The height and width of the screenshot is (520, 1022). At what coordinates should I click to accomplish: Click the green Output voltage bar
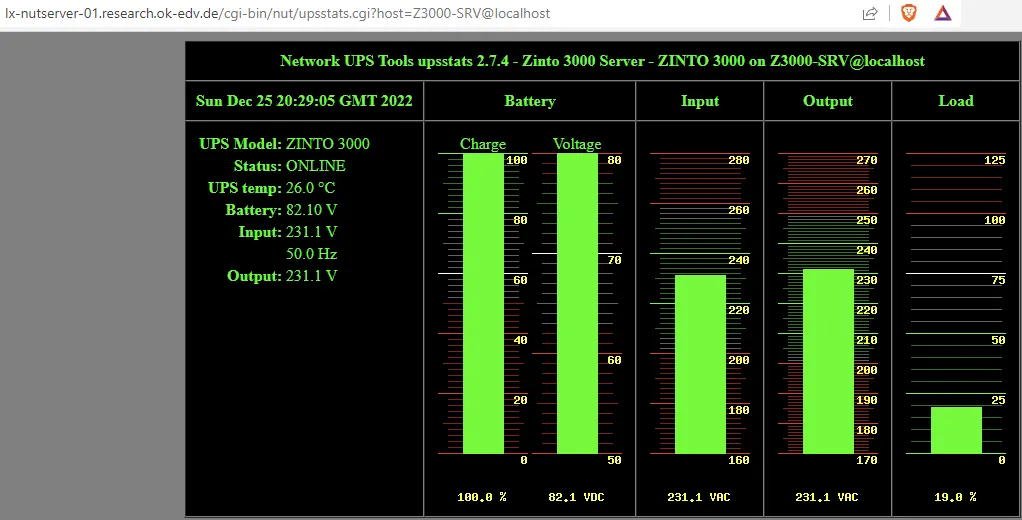[x=828, y=362]
